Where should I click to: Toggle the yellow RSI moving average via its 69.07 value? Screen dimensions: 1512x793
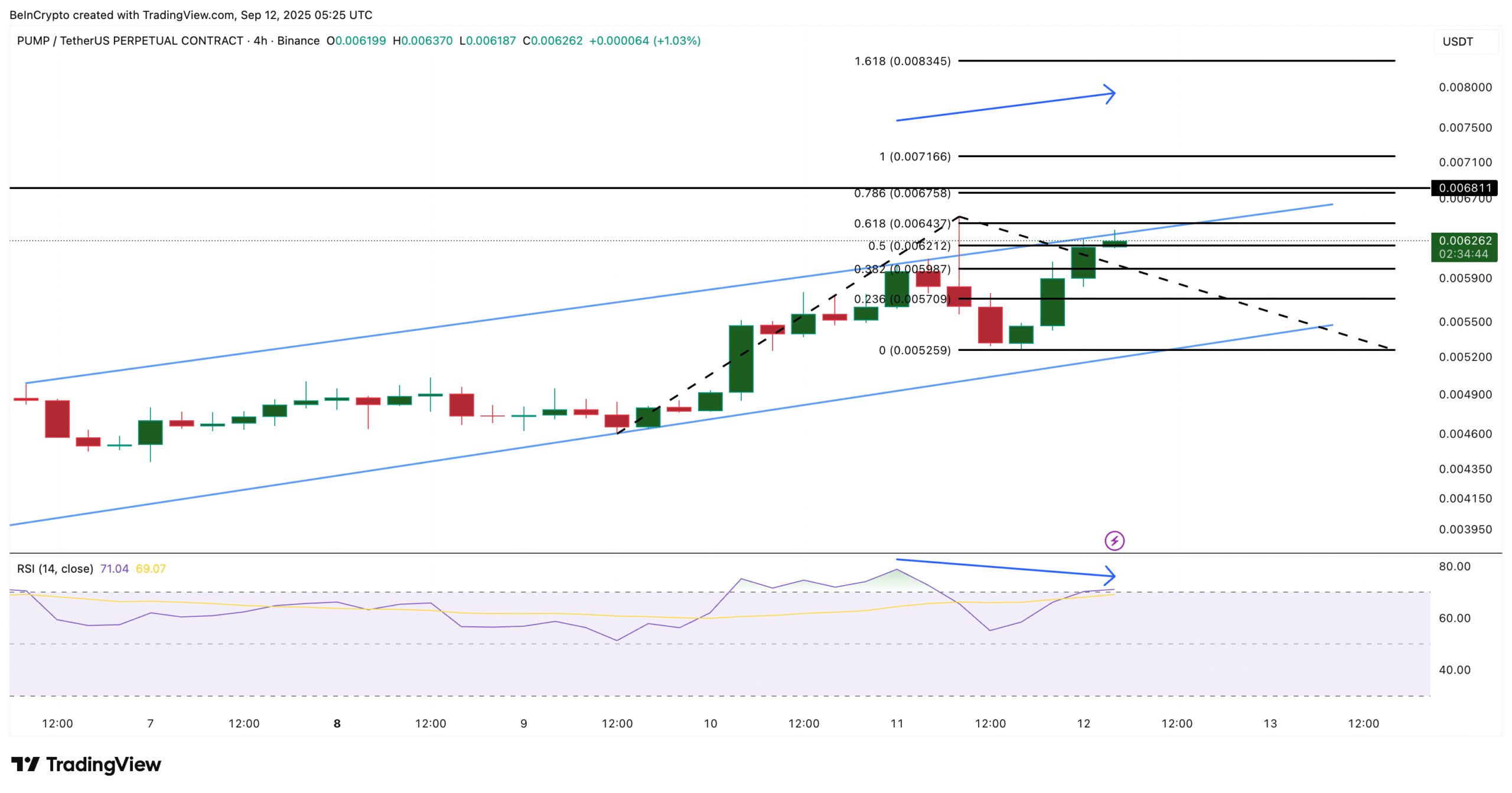point(152,568)
